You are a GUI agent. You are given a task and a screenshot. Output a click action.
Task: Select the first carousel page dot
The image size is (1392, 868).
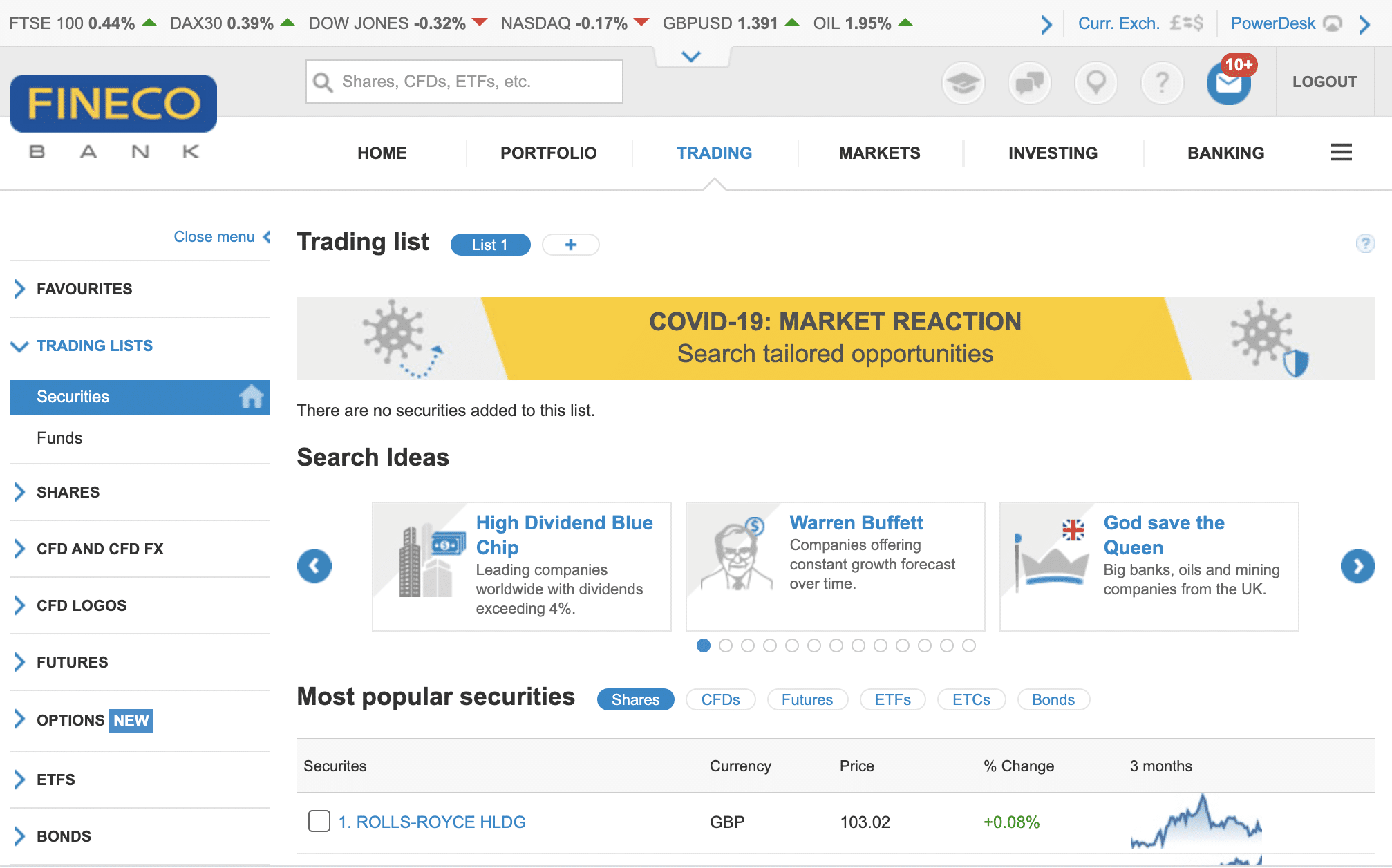tap(704, 645)
